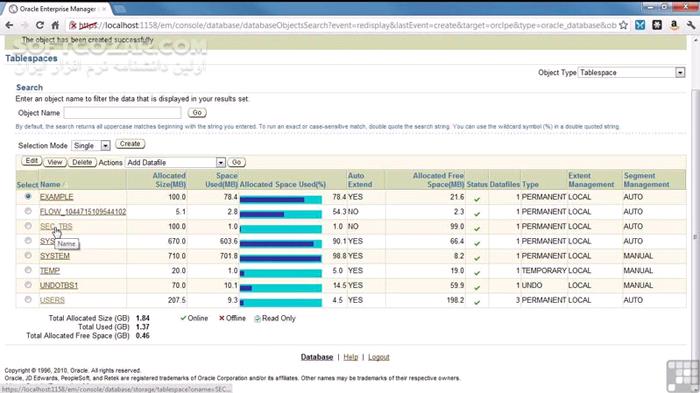Screen dimensions: 700x393
Task: Select the UNDOTBS1 radio button
Action: (28, 285)
